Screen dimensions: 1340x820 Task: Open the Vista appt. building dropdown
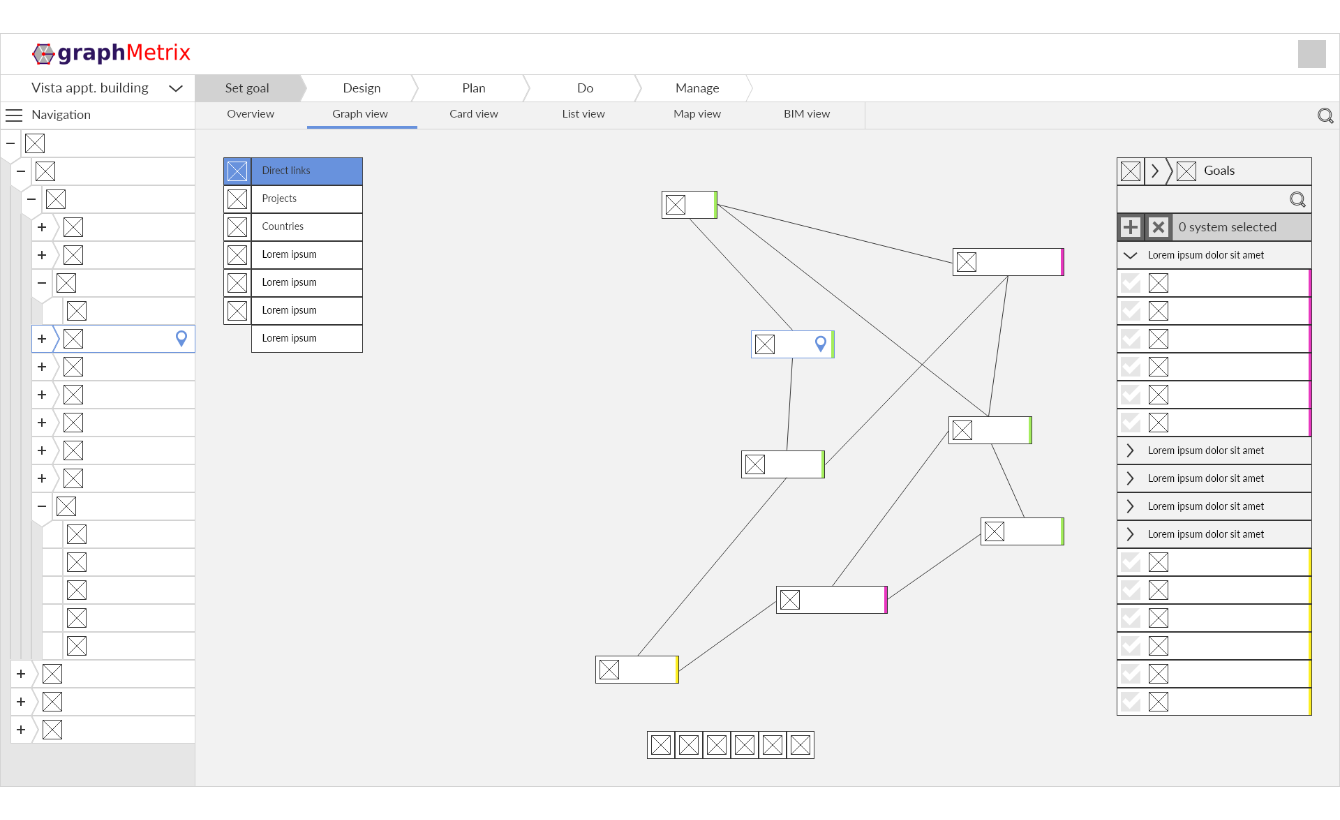176,88
